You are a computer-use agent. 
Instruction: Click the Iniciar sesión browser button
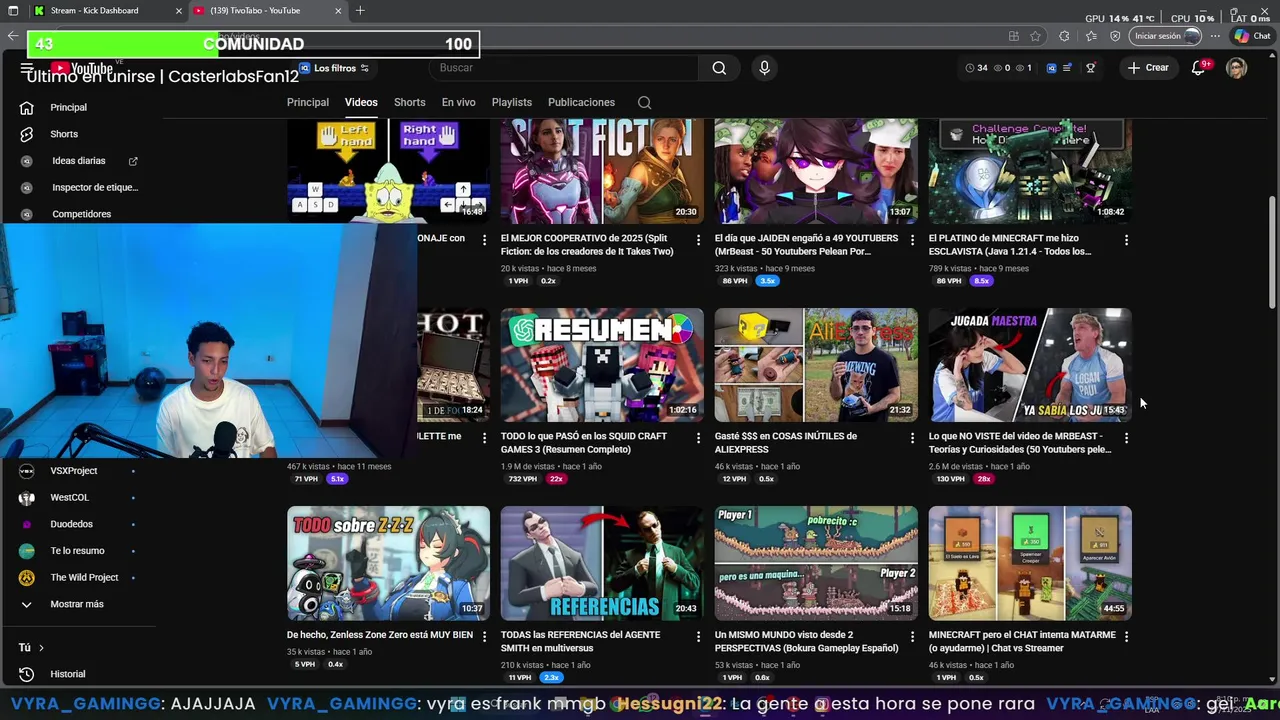tap(1165, 36)
